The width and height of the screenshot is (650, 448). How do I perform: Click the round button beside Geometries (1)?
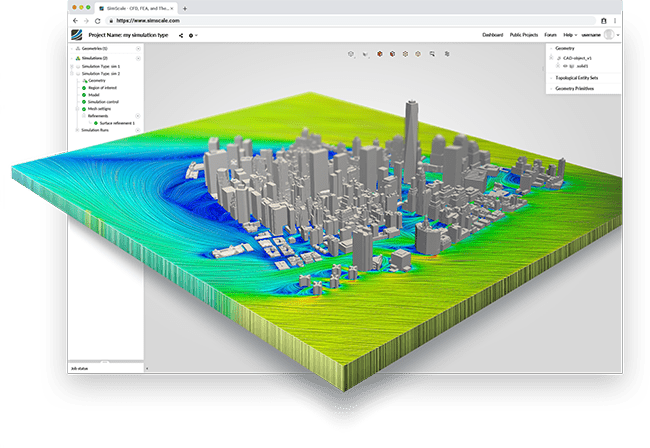(139, 48)
